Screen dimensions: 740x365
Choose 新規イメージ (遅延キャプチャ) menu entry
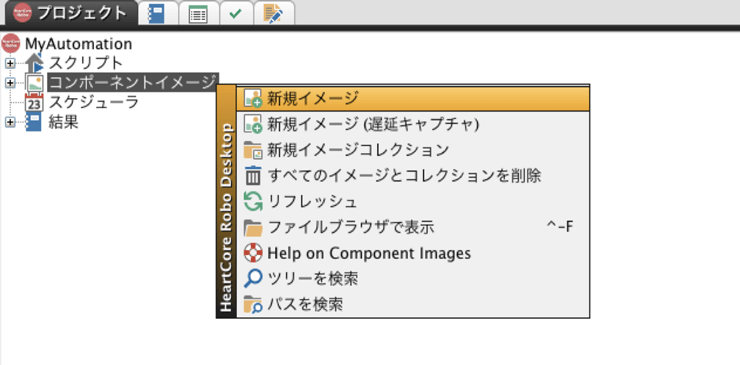[413, 124]
